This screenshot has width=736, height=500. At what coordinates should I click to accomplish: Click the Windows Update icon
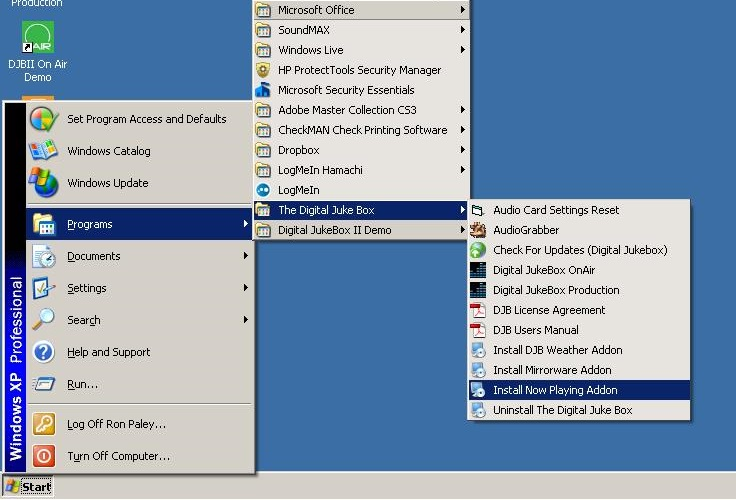[44, 183]
